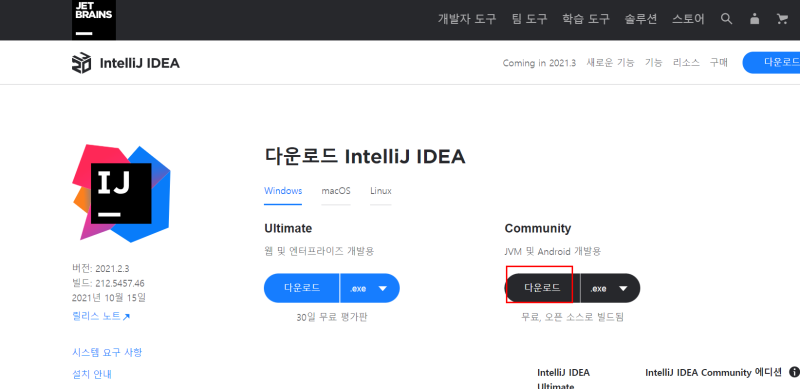
Task: Open the shopping cart icon
Action: [782, 19]
